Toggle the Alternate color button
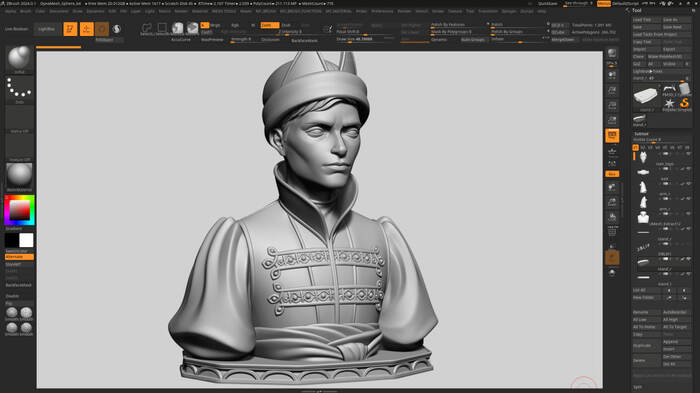Image resolution: width=700 pixels, height=393 pixels. [x=19, y=257]
